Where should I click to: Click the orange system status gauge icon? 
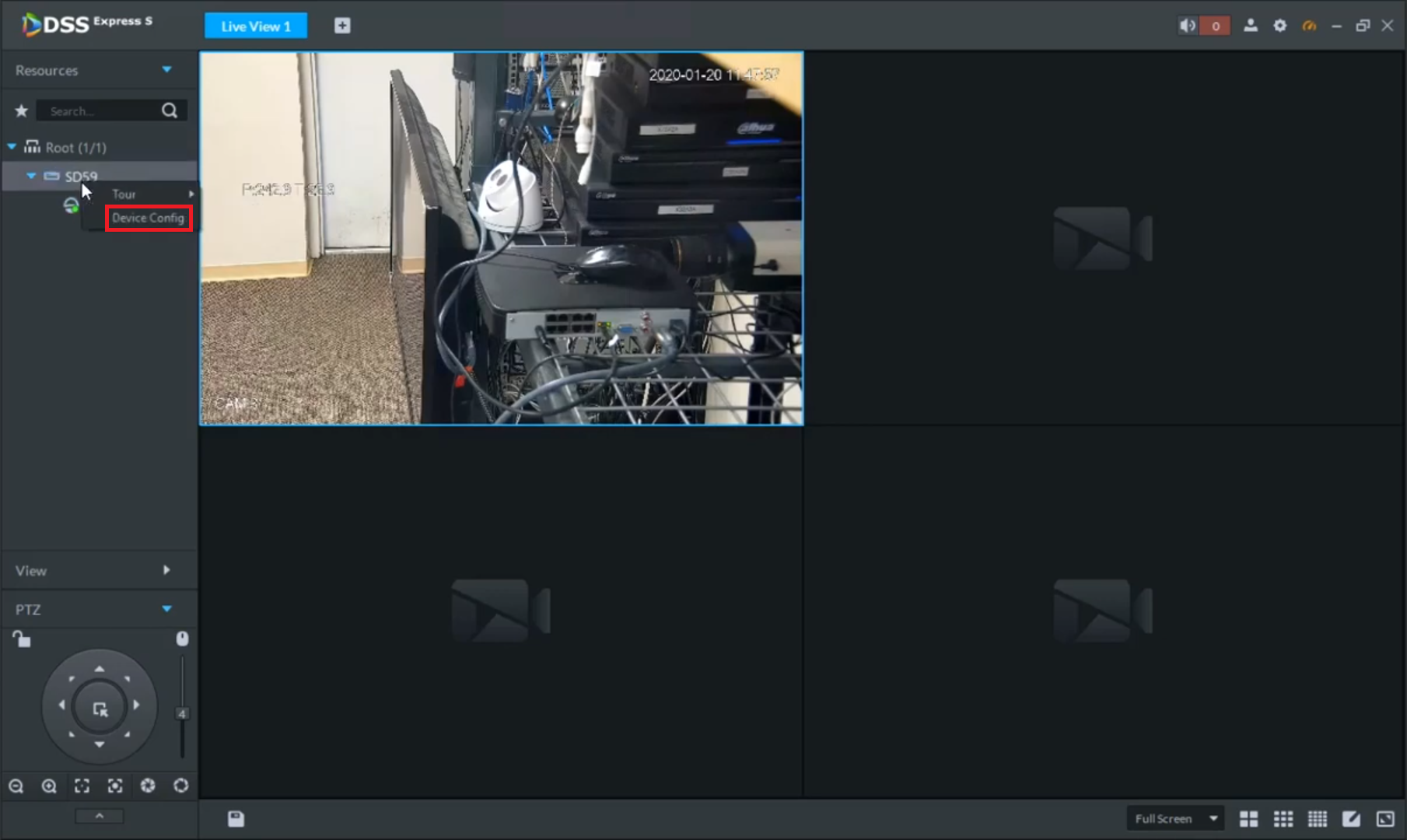click(x=1310, y=26)
